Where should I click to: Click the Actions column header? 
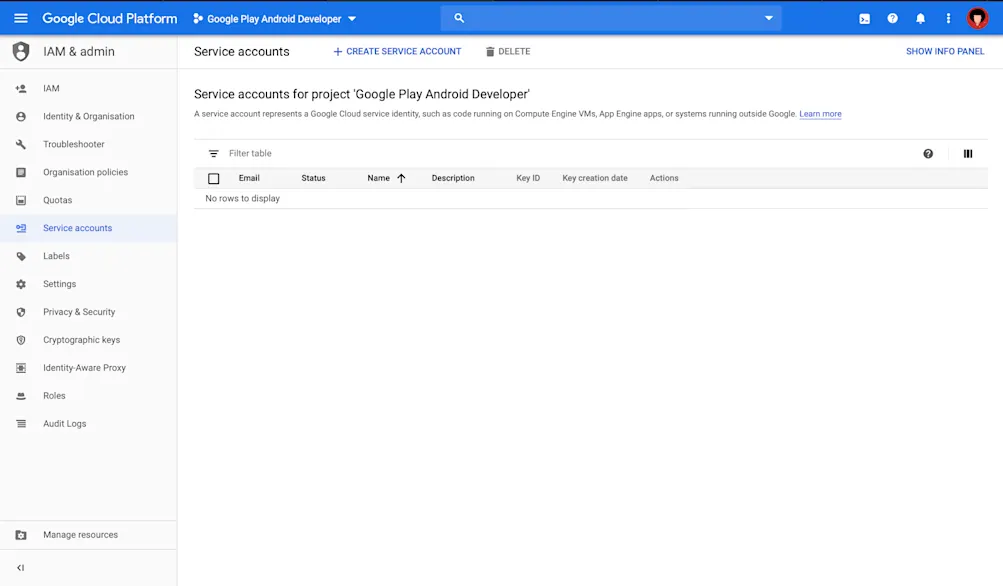(x=664, y=178)
